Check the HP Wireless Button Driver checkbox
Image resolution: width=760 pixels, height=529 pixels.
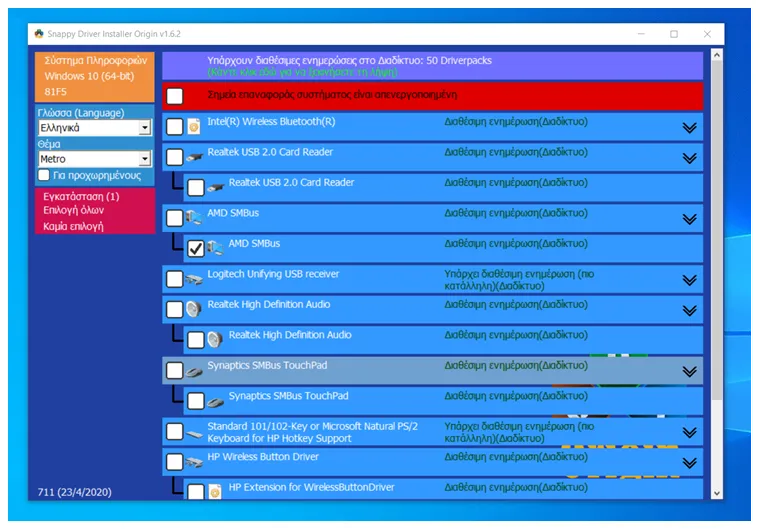174,462
